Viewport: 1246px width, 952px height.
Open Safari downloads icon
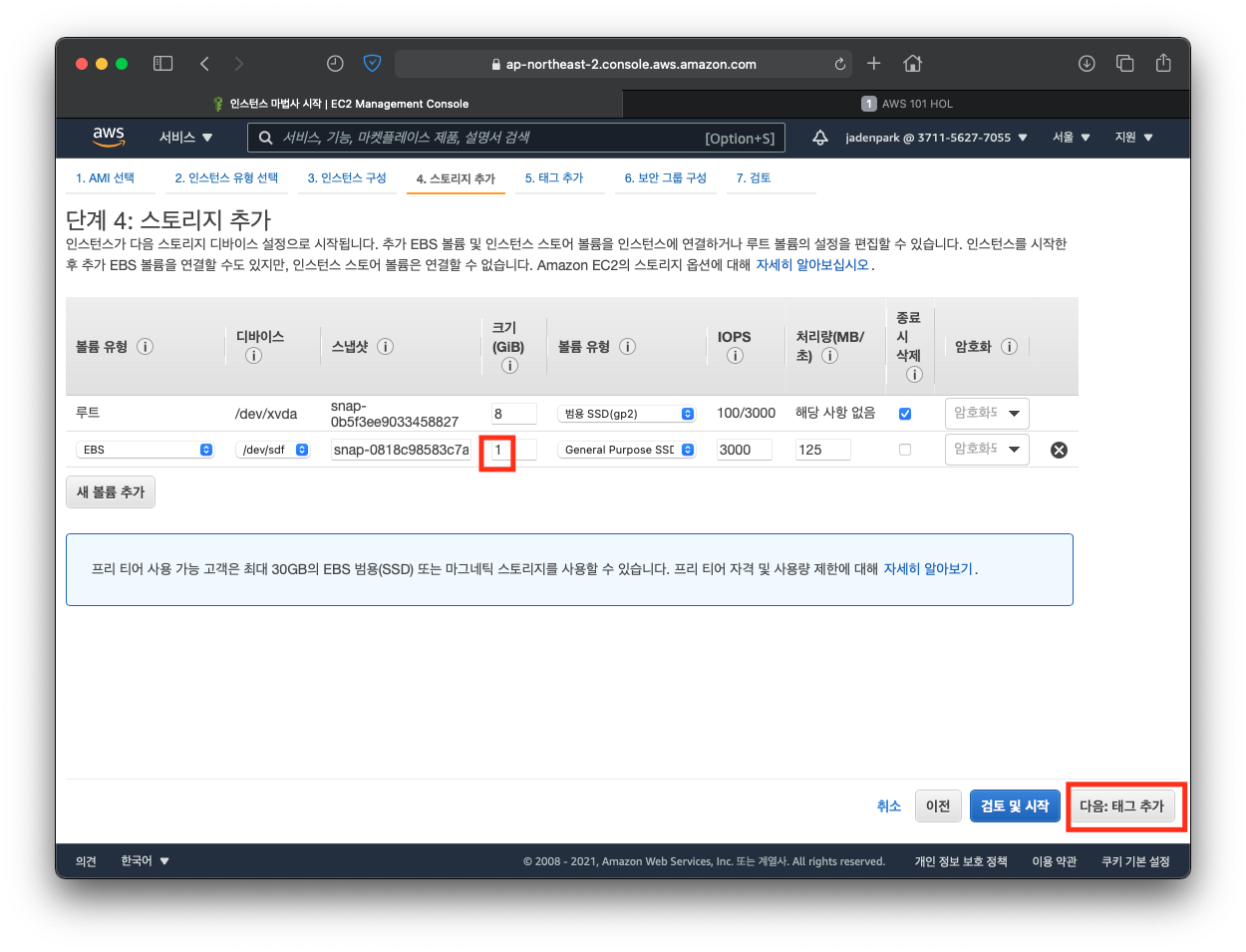point(1087,64)
